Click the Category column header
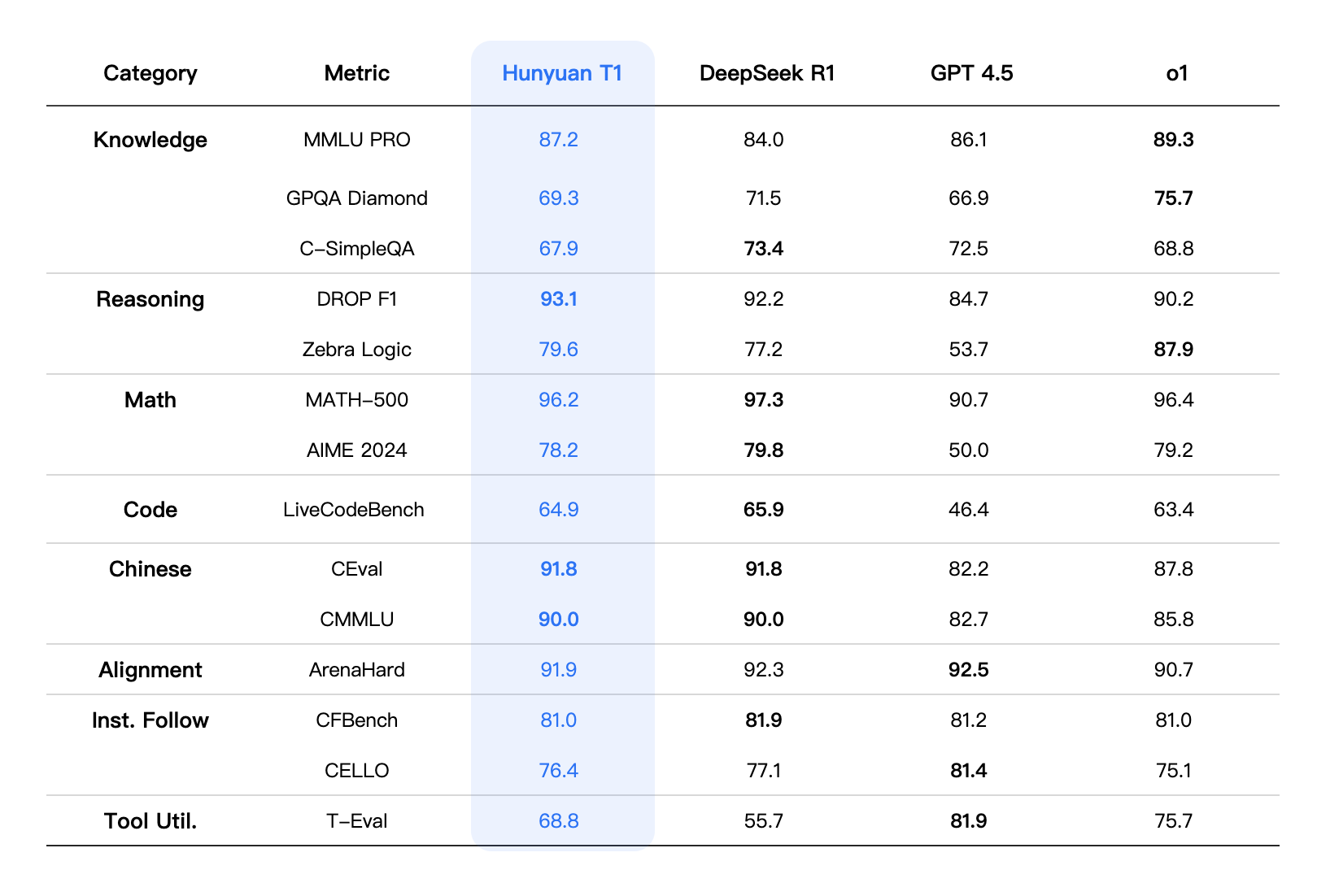This screenshot has width=1317, height=896. tap(150, 73)
